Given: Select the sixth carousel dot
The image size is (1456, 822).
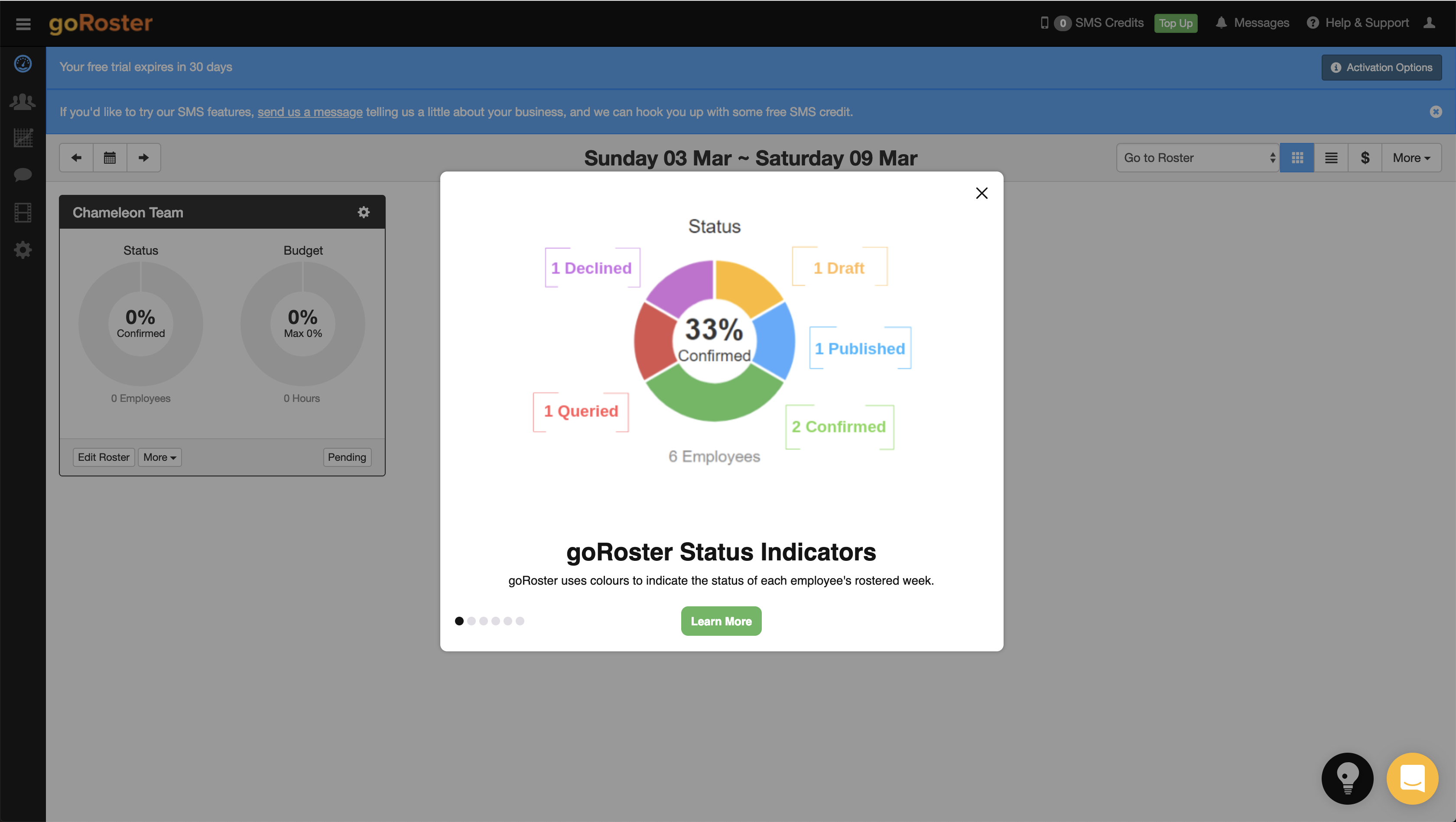Looking at the screenshot, I should (520, 621).
